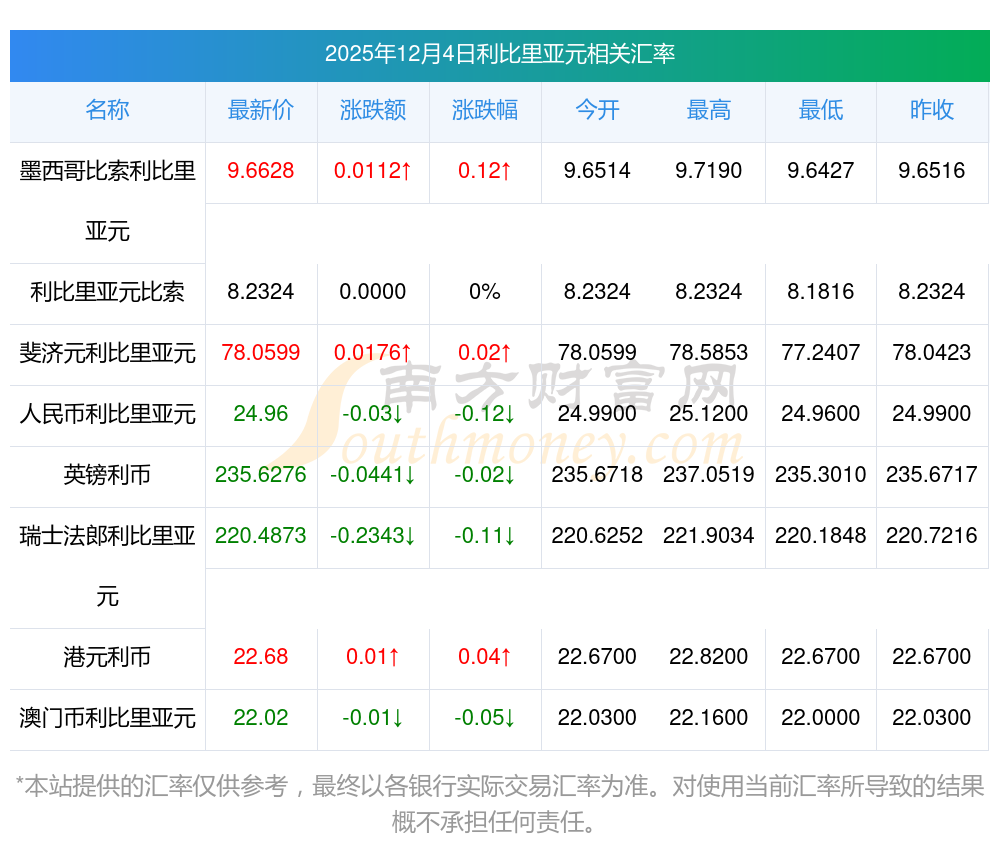
Task: Click the 涨跌额 column header
Action: tap(373, 110)
